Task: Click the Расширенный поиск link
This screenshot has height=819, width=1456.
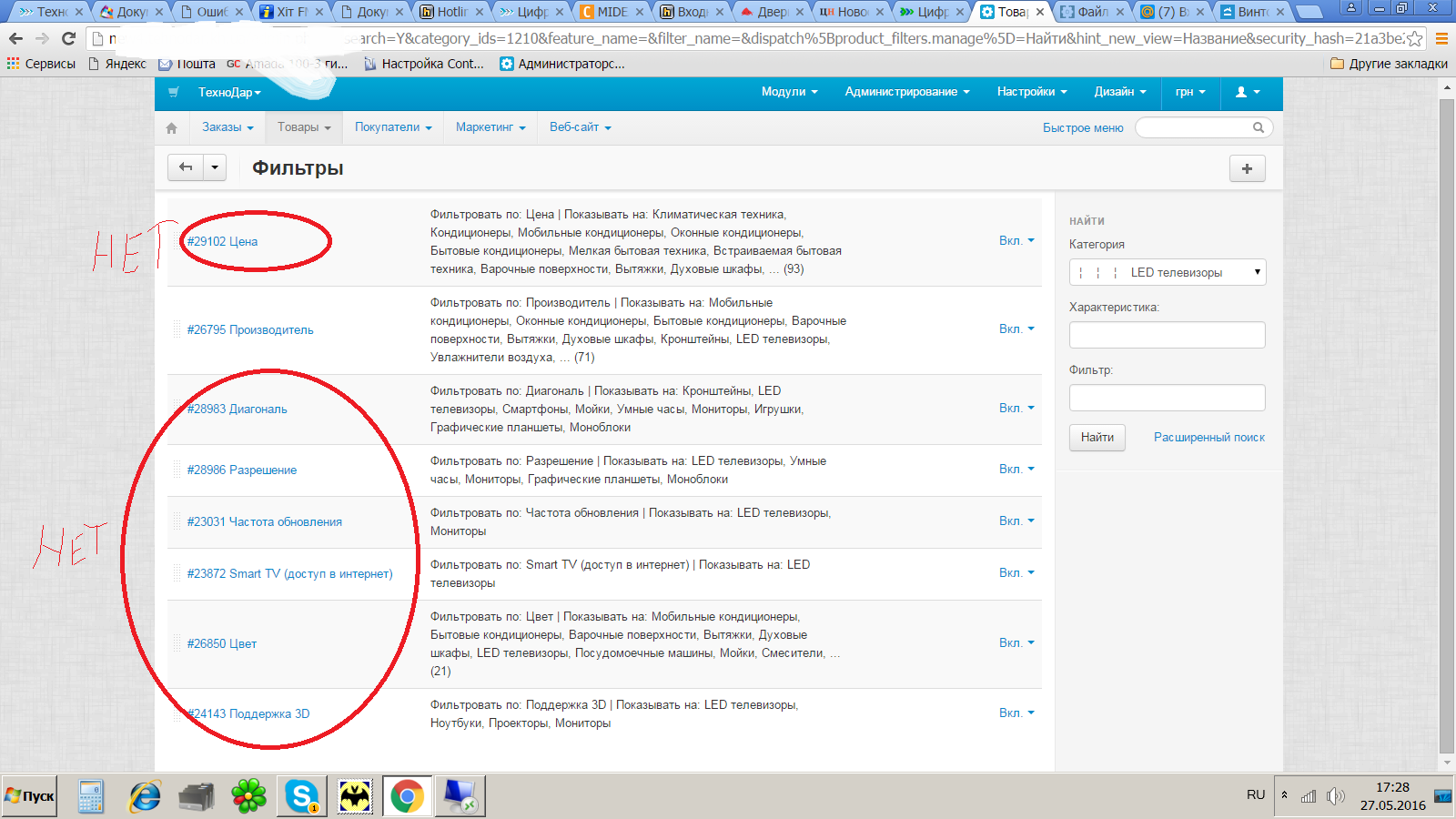Action: click(x=1209, y=438)
